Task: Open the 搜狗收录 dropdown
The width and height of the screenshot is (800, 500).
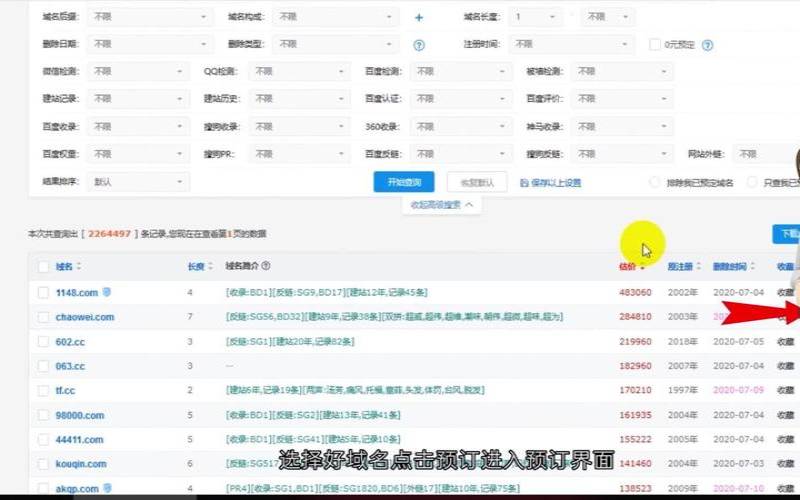Action: [x=299, y=126]
